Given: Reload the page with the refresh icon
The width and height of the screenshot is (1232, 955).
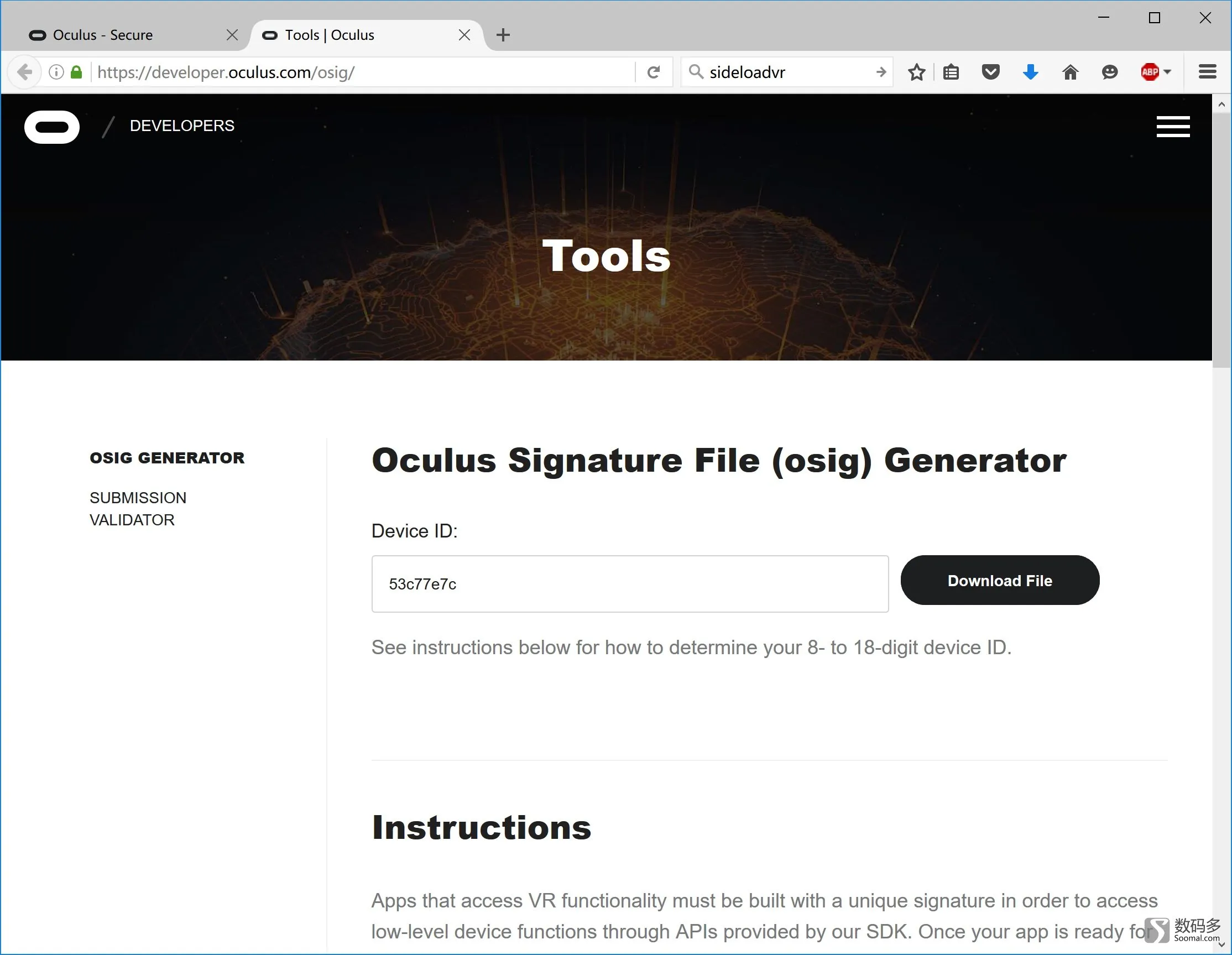Looking at the screenshot, I should 654,72.
